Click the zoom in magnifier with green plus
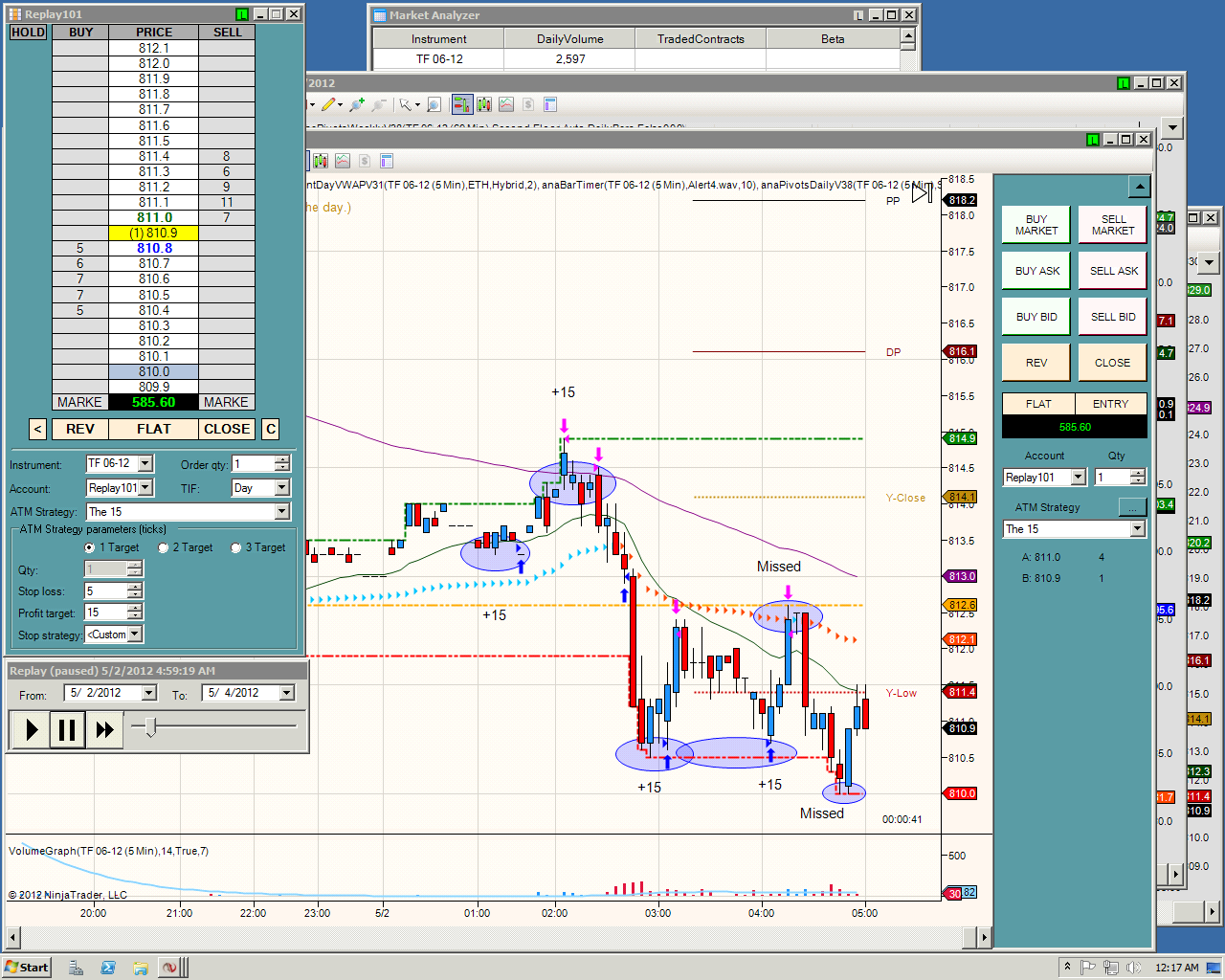Image resolution: width=1225 pixels, height=980 pixels. coord(357,104)
